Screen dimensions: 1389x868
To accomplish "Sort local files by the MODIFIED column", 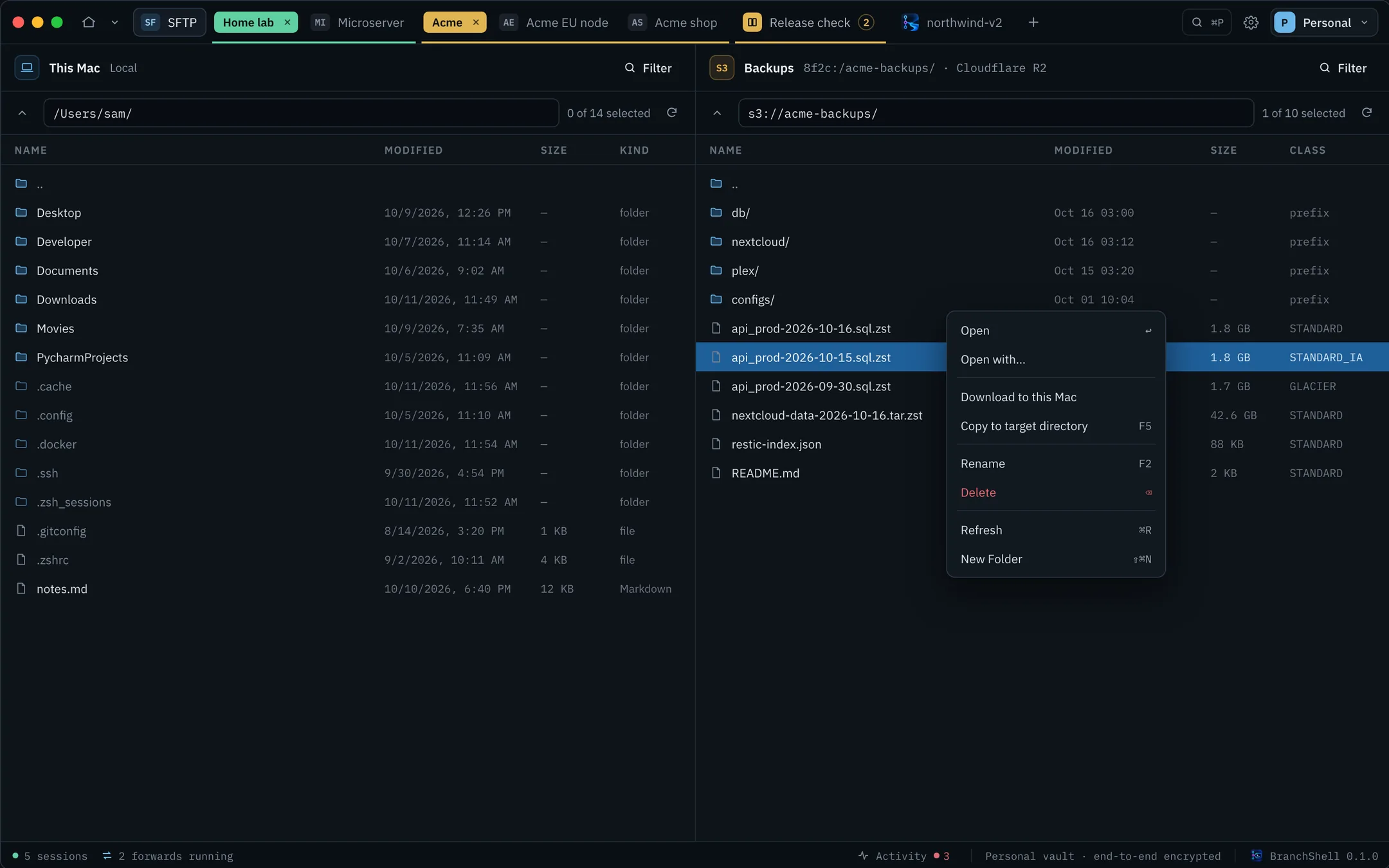I will tap(413, 150).
